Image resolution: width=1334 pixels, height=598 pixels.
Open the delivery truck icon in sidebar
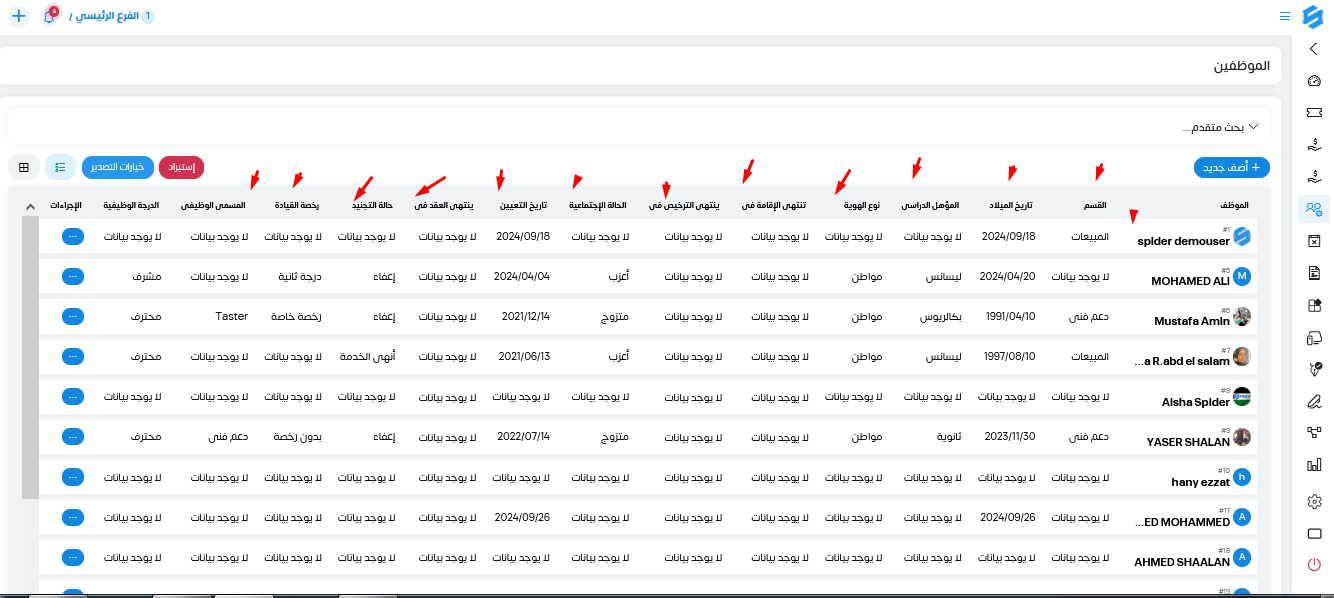tap(1315, 338)
